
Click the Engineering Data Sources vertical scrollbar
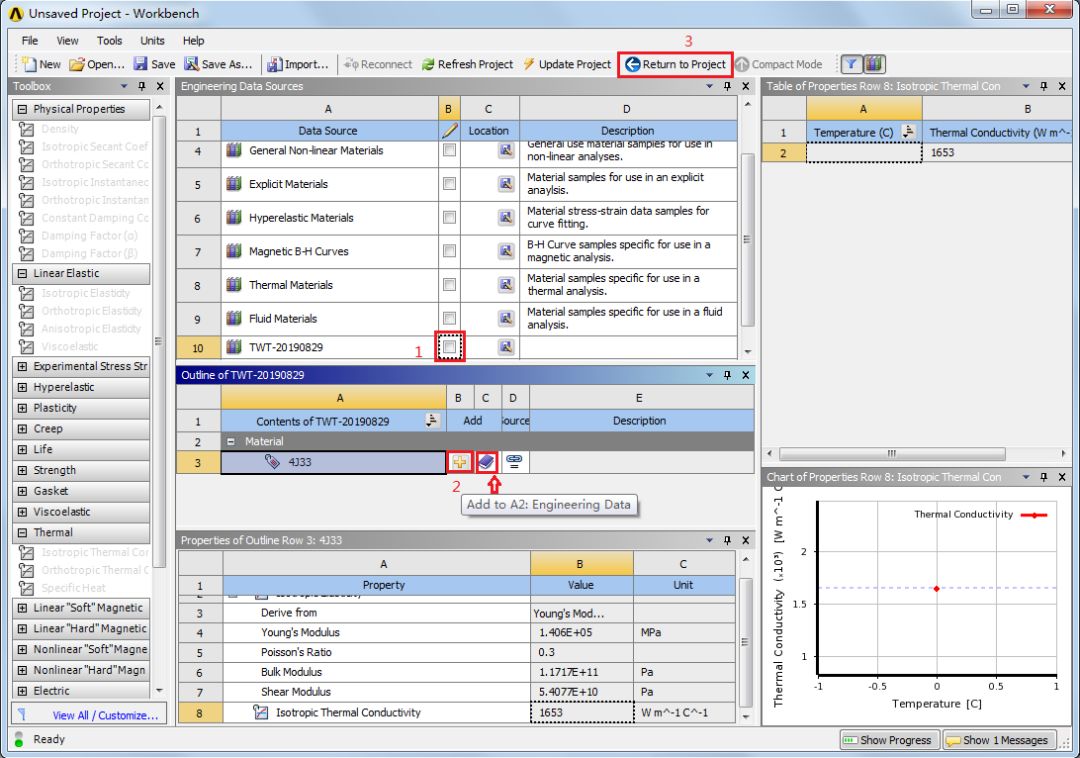747,239
